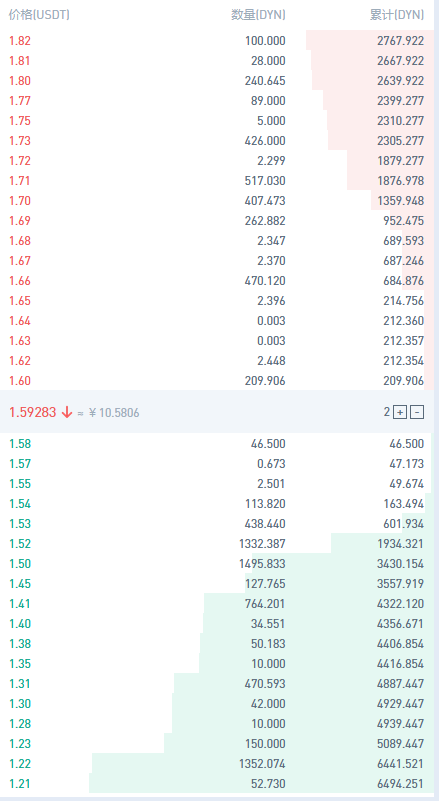This screenshot has height=801, width=443.
Task: Click the red down arrow beside 1.59283
Action: tap(66, 413)
